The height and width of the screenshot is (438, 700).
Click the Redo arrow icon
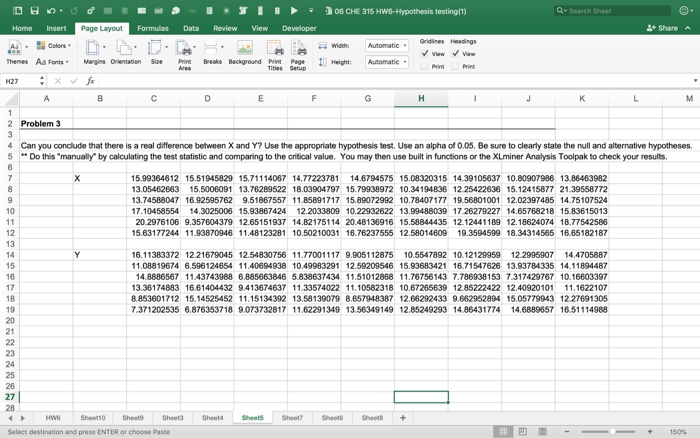click(x=74, y=11)
